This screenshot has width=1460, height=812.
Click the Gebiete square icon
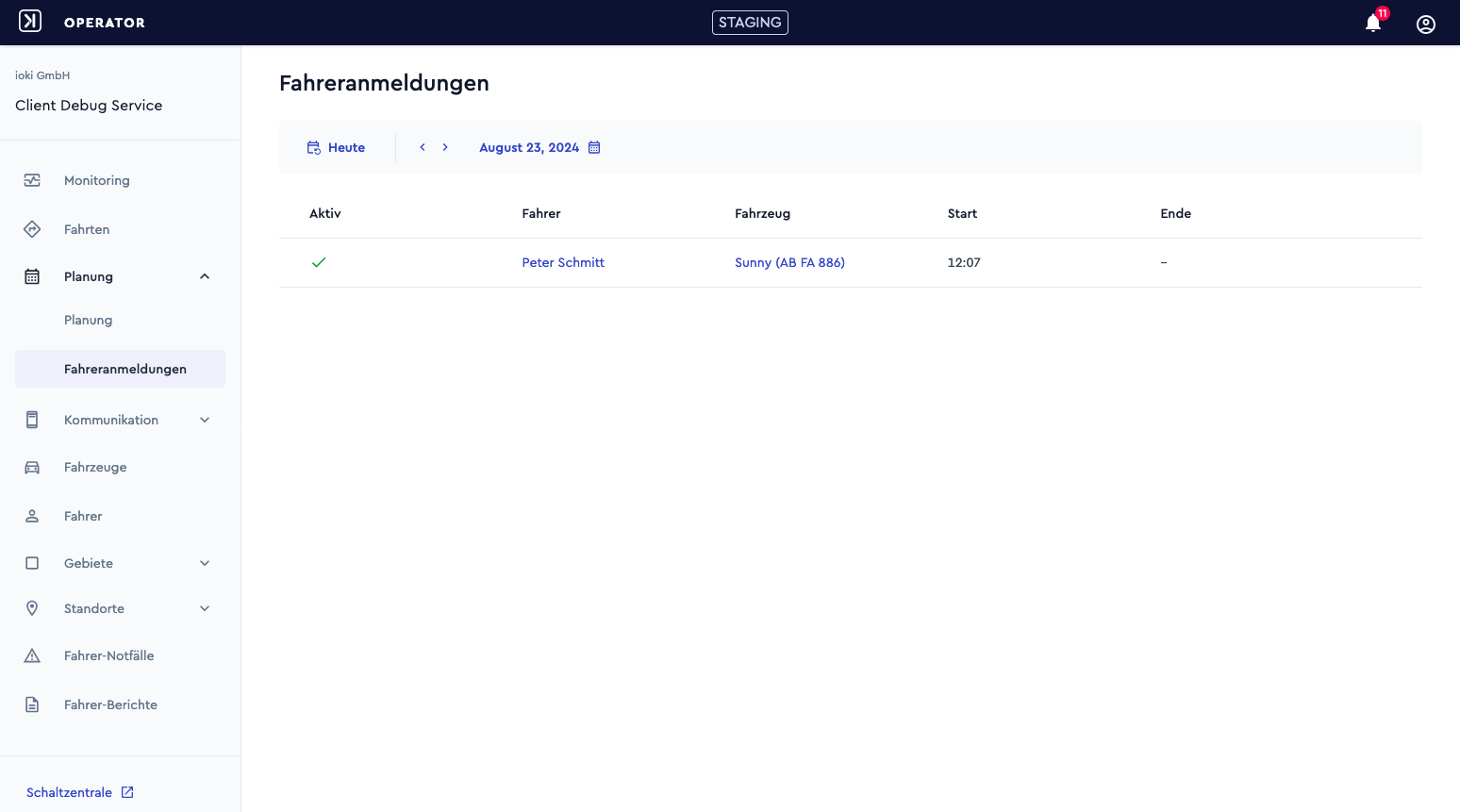(x=32, y=563)
